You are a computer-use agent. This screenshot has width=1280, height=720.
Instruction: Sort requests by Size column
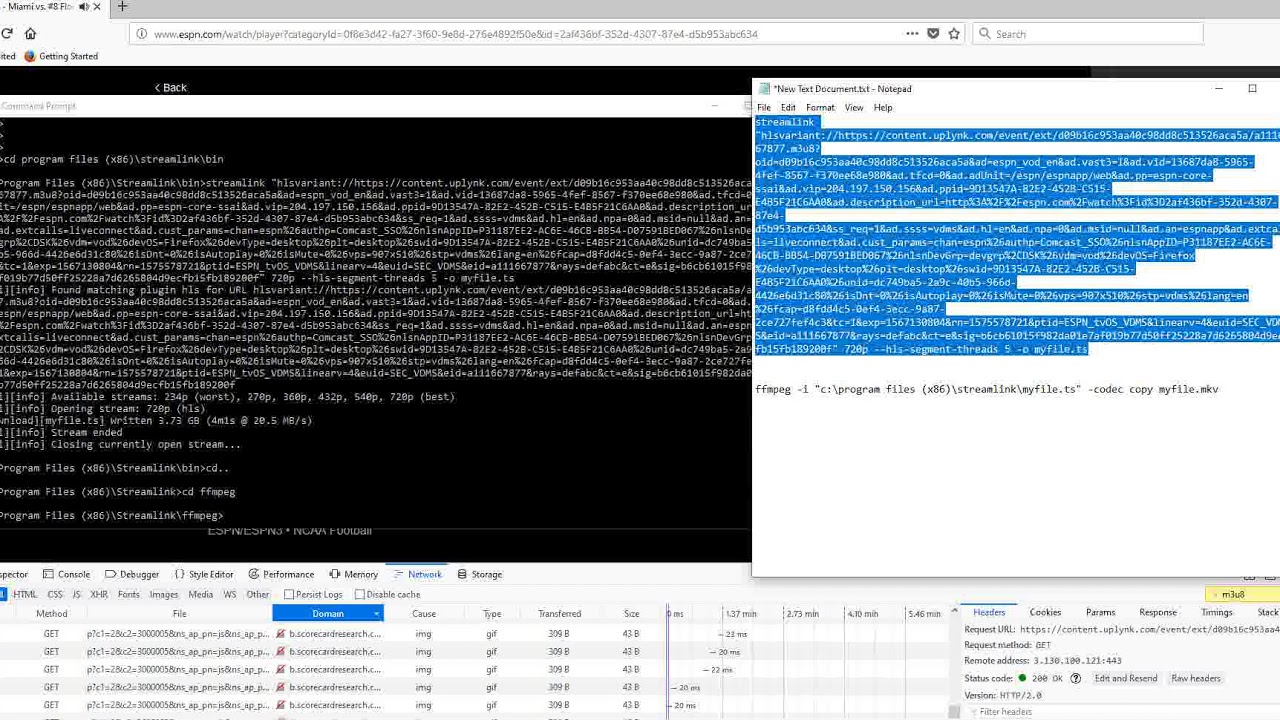(x=631, y=614)
